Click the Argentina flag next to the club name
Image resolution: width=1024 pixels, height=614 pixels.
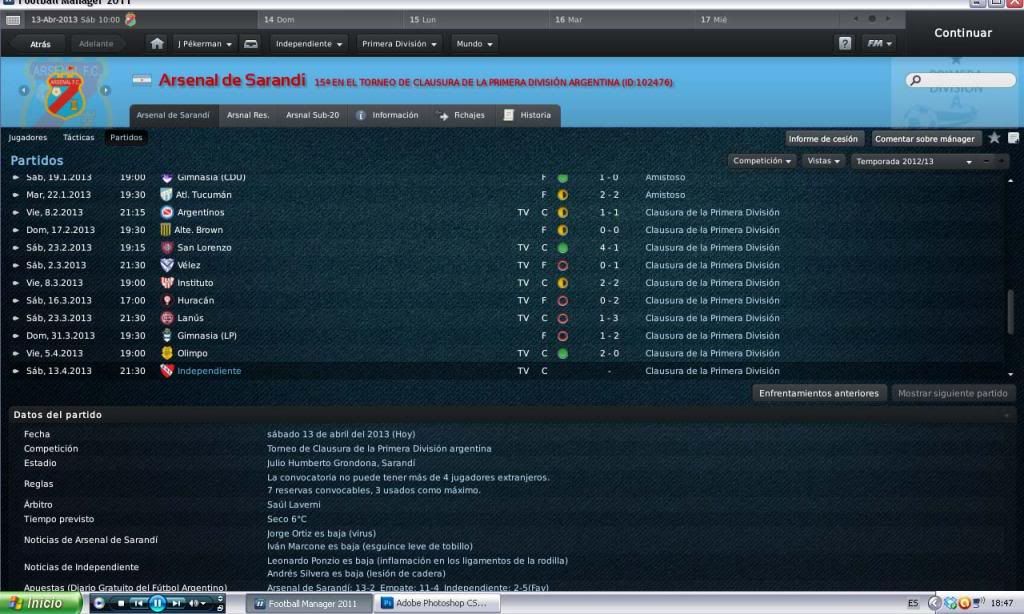click(x=142, y=80)
